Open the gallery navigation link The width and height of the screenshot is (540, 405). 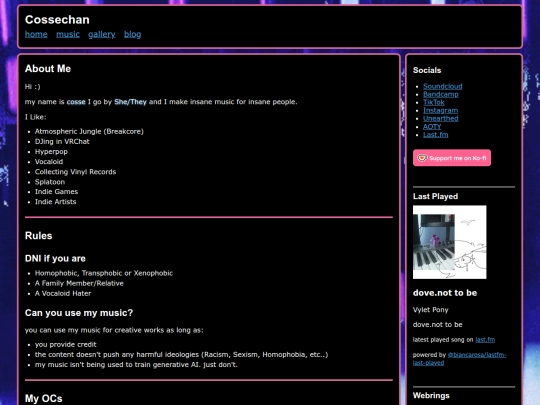tap(102, 34)
